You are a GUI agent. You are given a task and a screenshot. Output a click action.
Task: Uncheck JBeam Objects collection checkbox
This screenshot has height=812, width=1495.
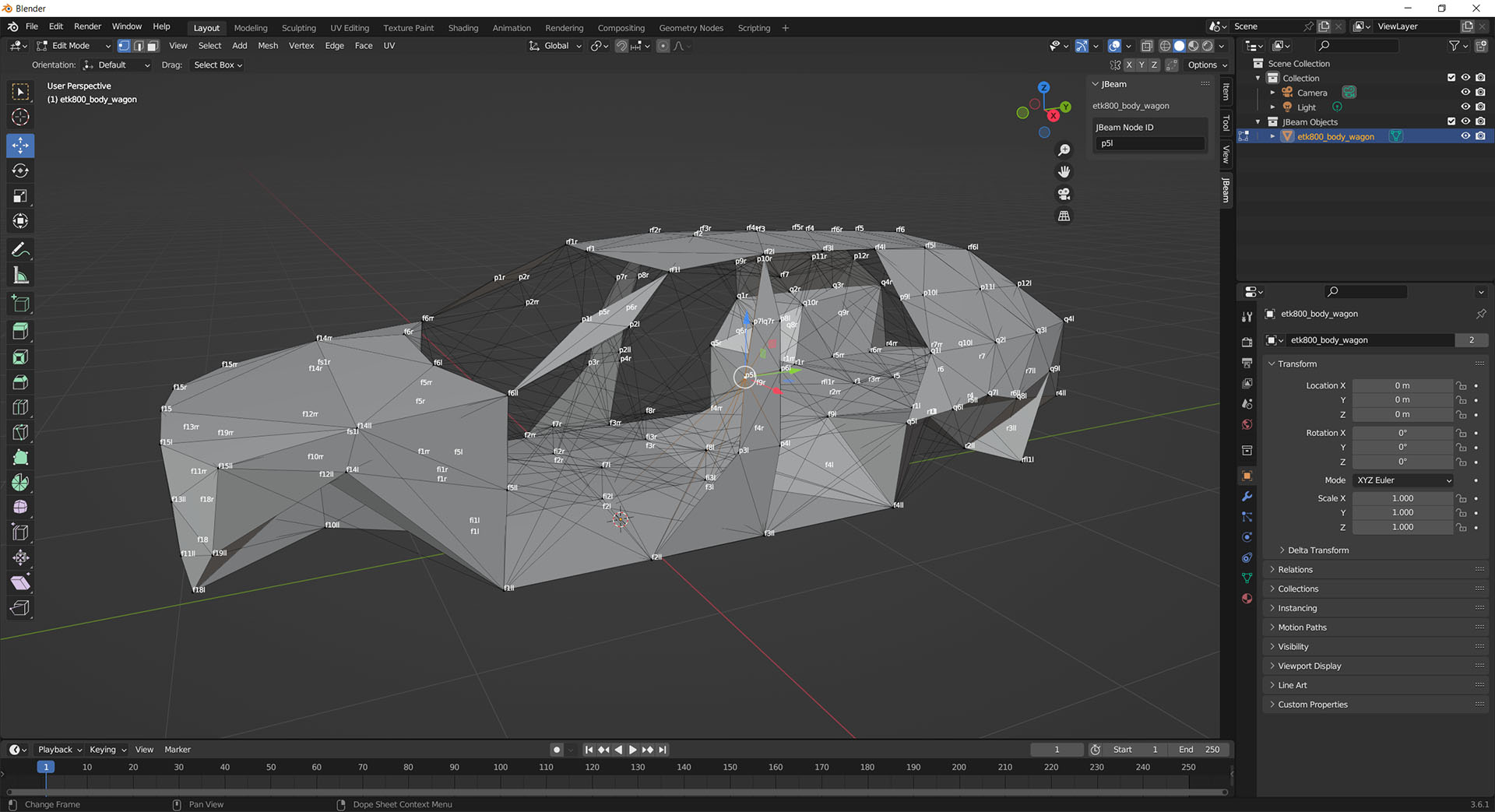(1451, 121)
